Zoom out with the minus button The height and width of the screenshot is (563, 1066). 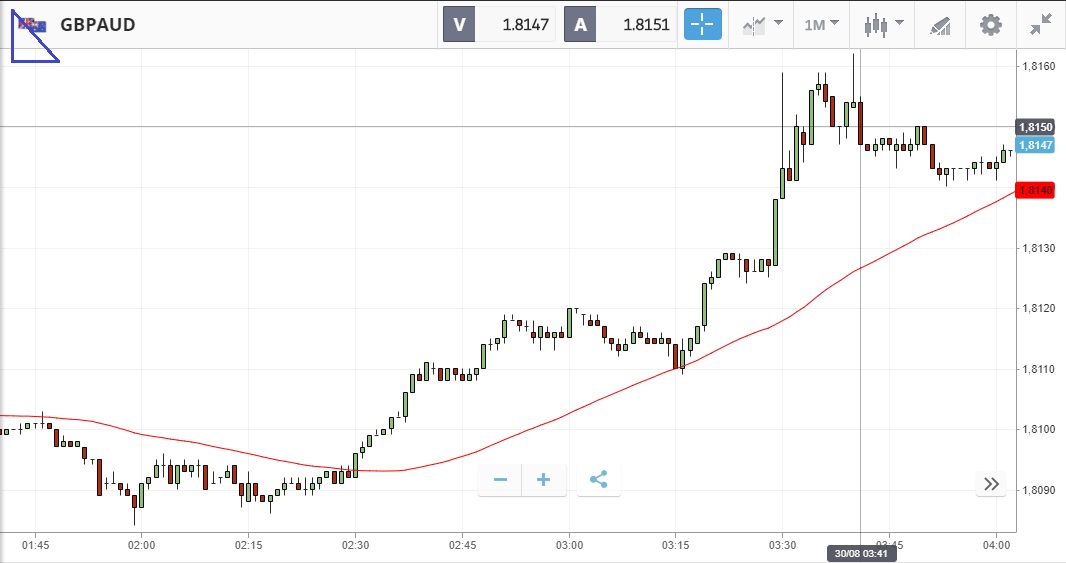[x=500, y=480]
